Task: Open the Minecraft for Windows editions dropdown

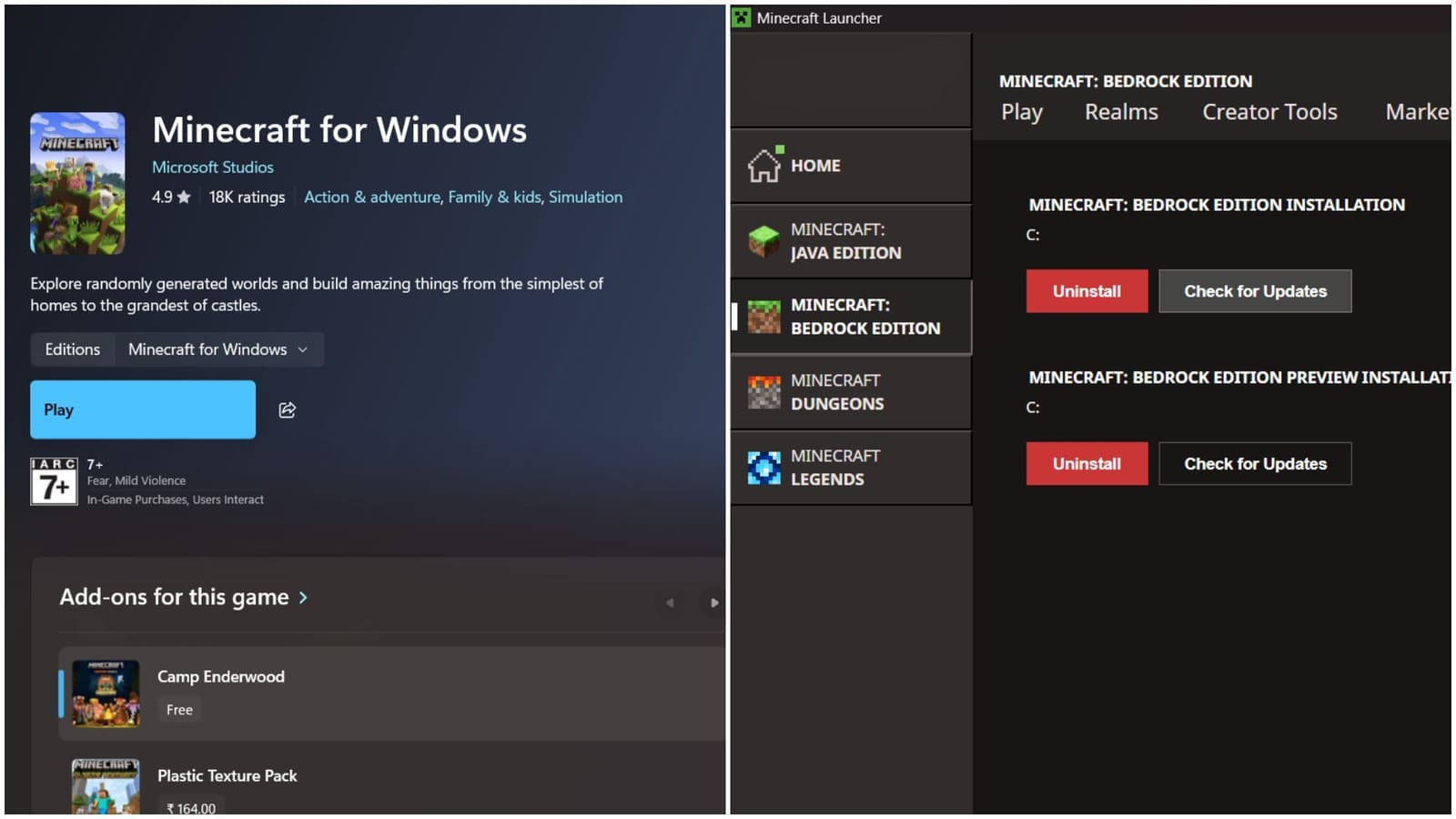Action: [218, 349]
